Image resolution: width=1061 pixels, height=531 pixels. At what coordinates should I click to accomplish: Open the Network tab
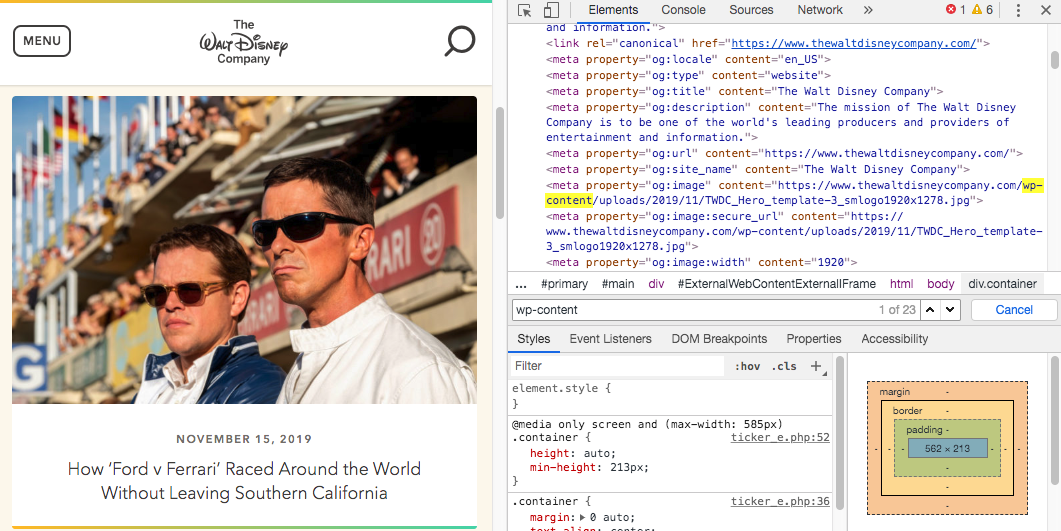pos(820,10)
